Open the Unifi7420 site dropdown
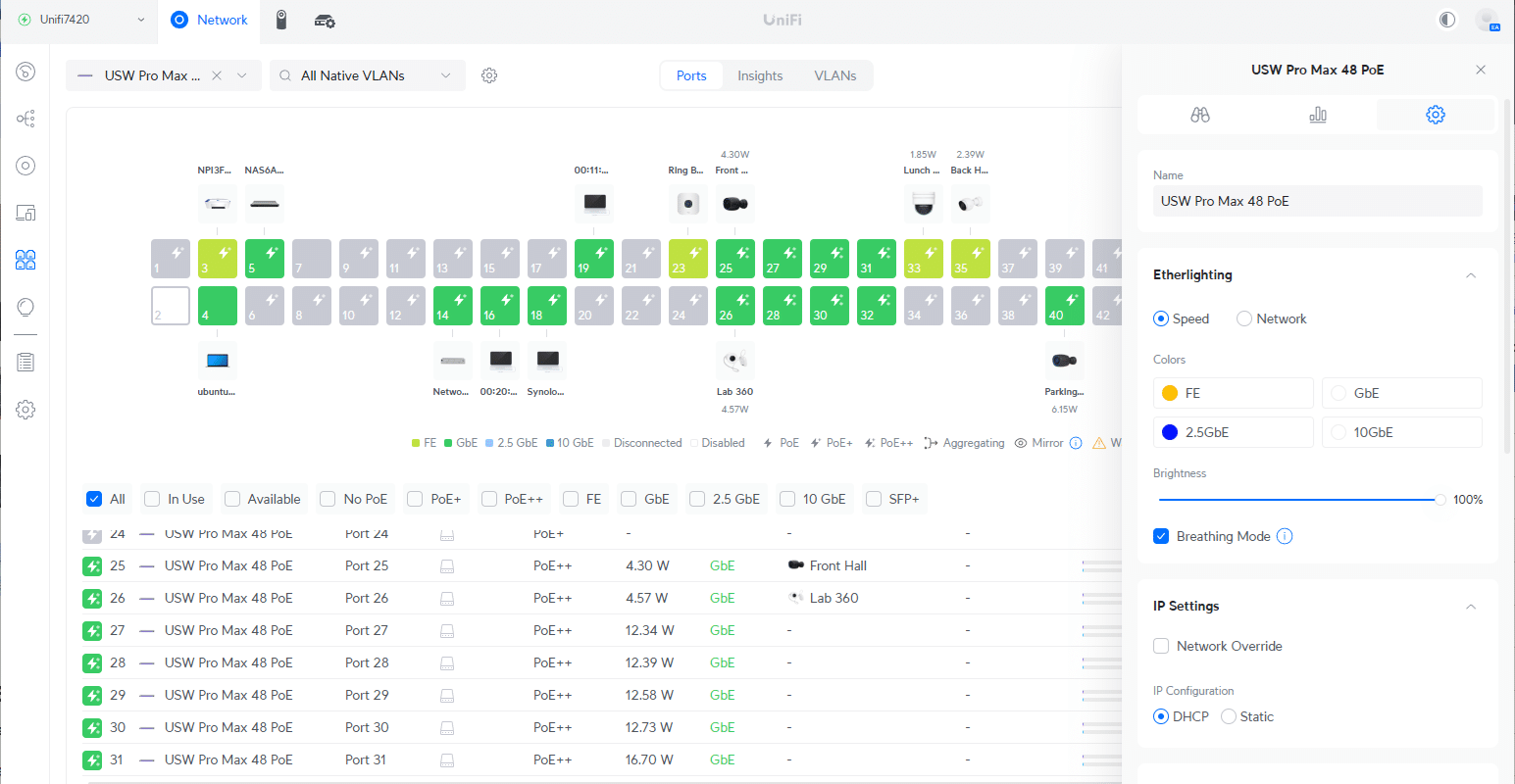 click(78, 20)
